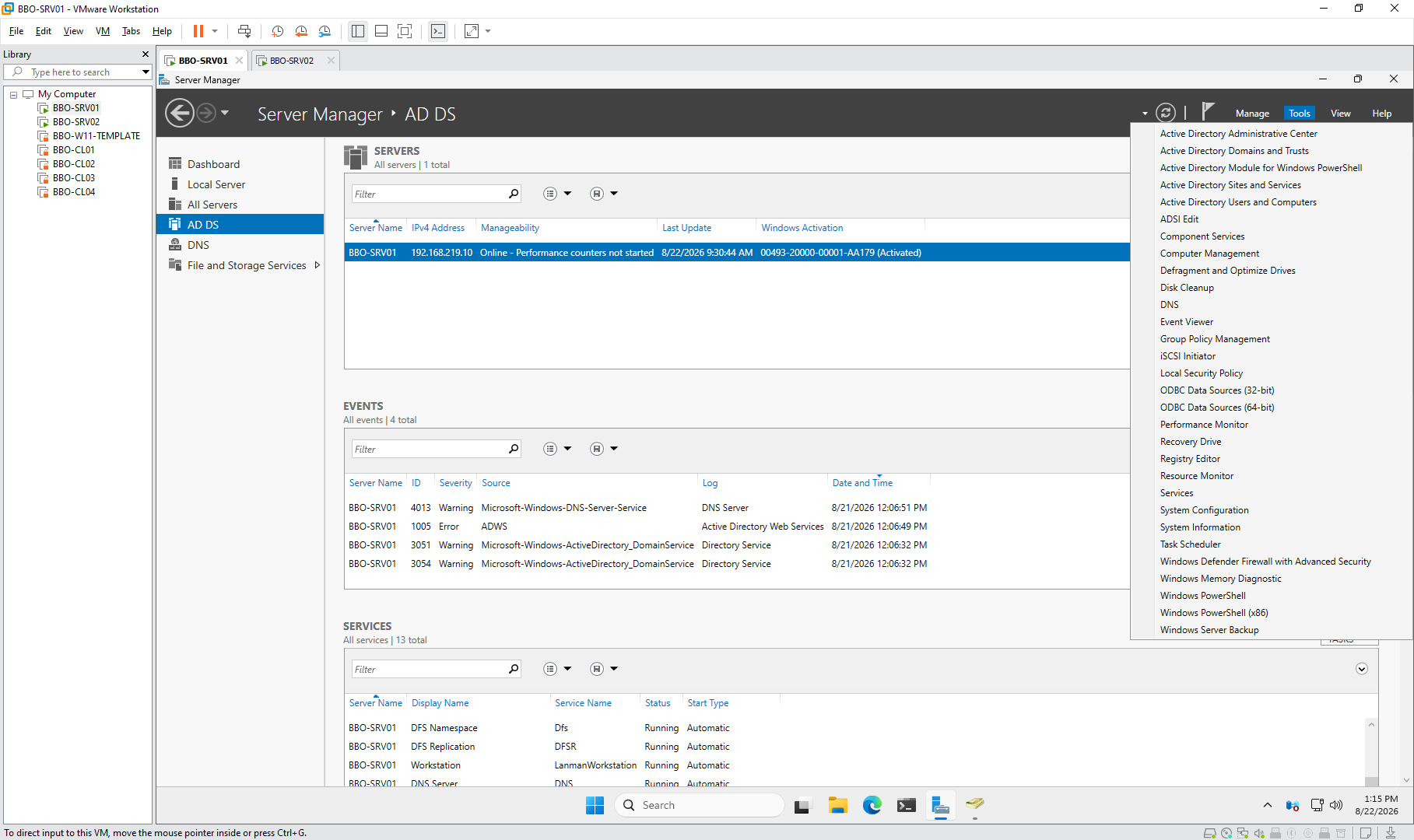
Task: Select BBO-CL03 in the VMware library
Action: click(74, 178)
